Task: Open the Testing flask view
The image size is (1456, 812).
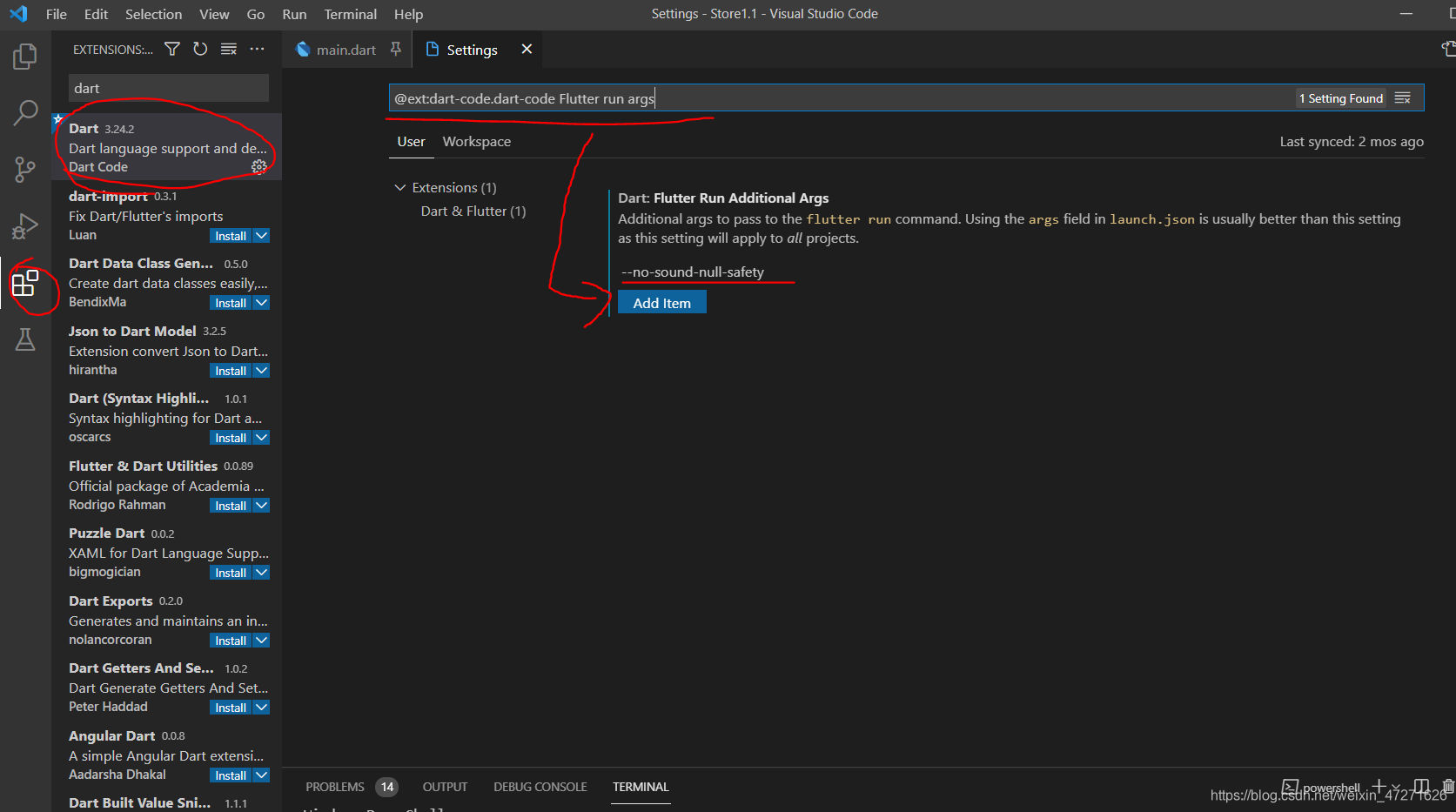Action: pos(25,339)
